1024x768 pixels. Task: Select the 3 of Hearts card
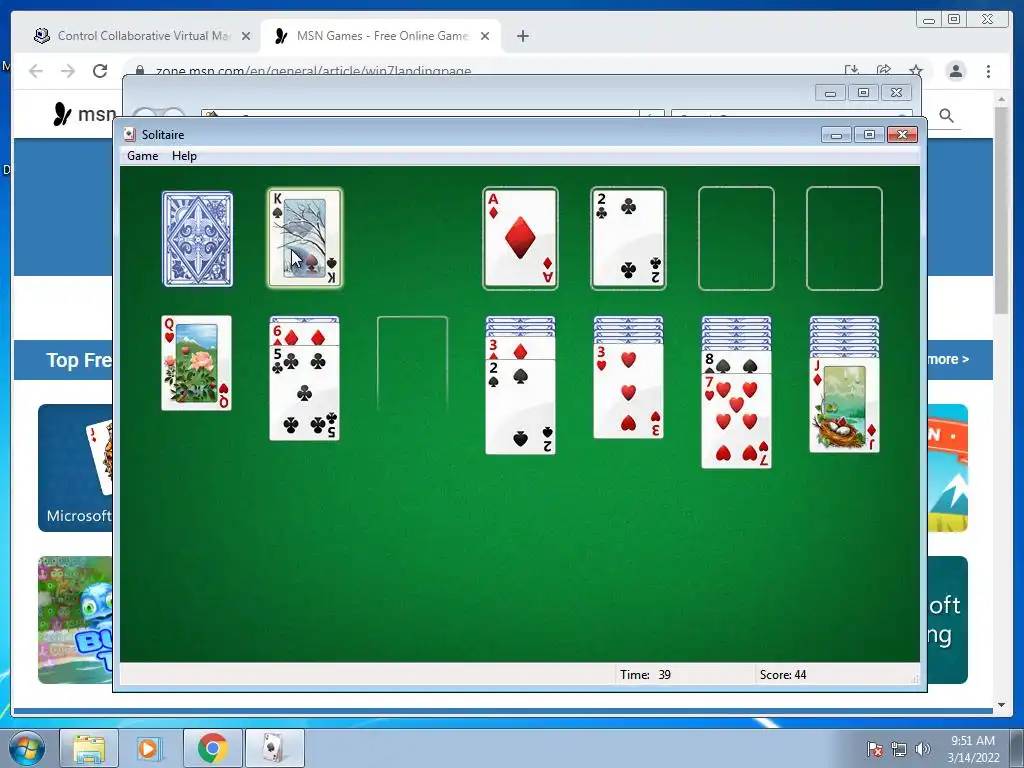point(628,391)
